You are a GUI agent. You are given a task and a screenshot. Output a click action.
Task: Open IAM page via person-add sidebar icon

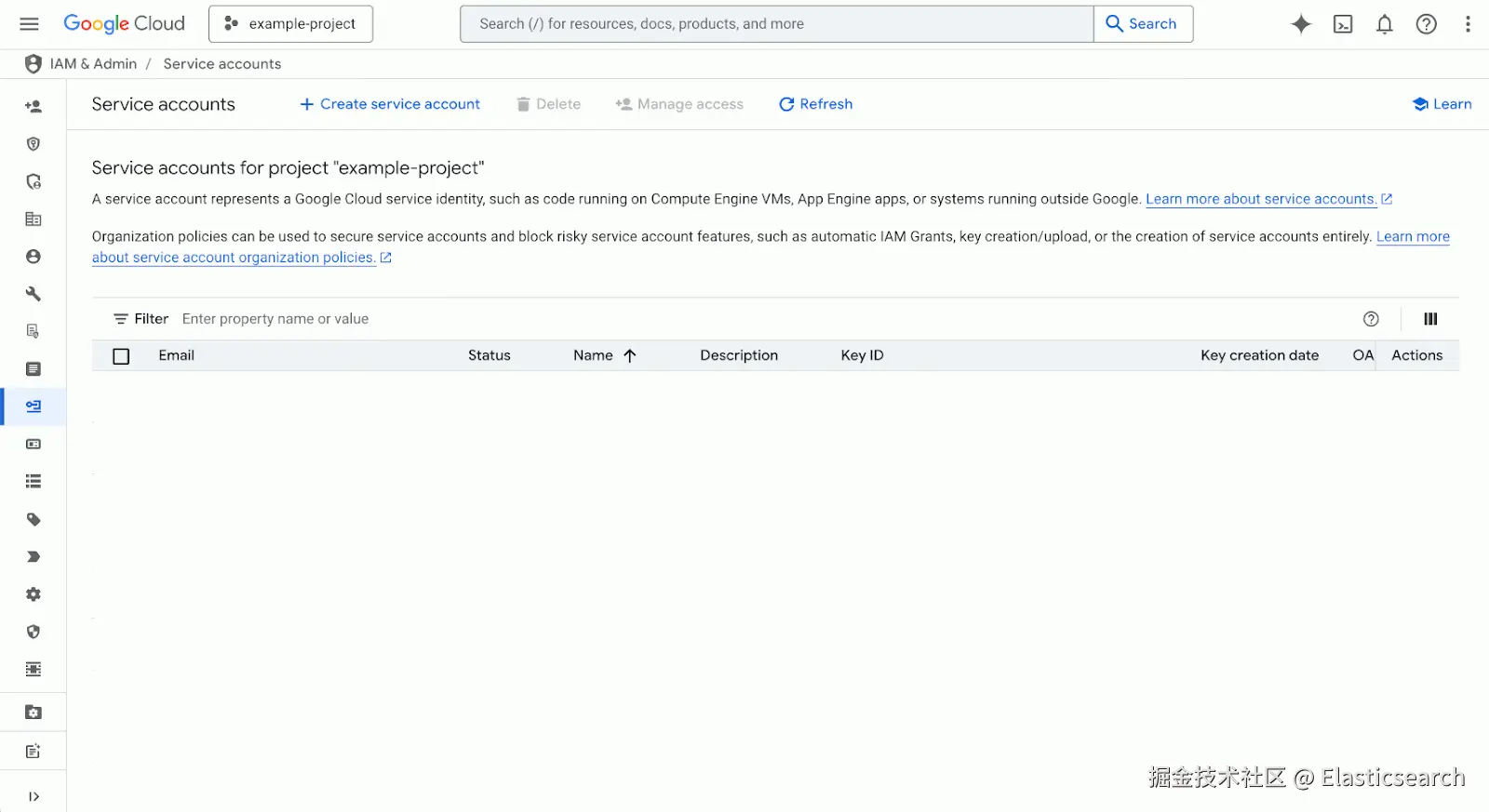[x=34, y=107]
